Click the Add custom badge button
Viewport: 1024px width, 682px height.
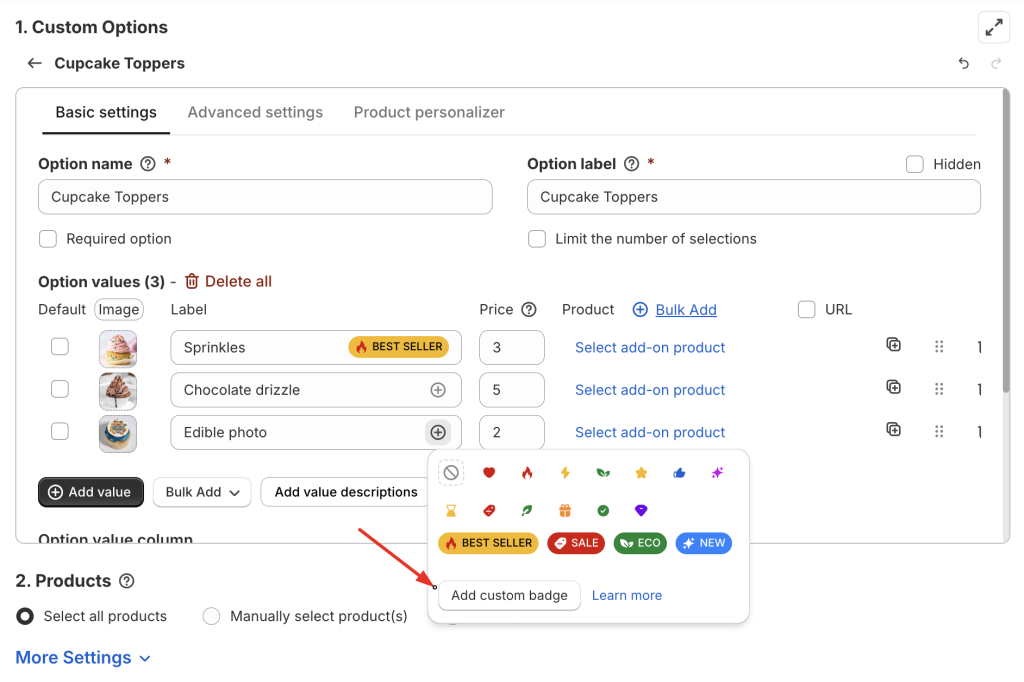point(509,595)
